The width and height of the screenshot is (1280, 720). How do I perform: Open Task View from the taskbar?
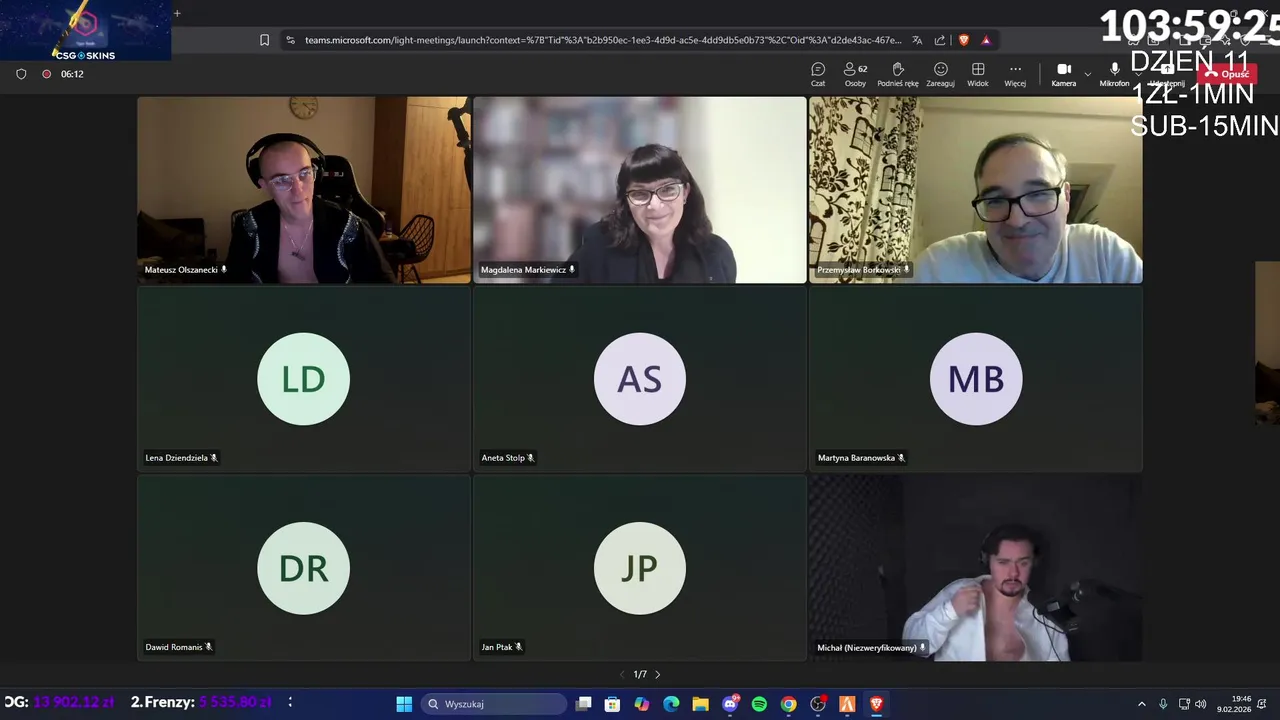584,704
